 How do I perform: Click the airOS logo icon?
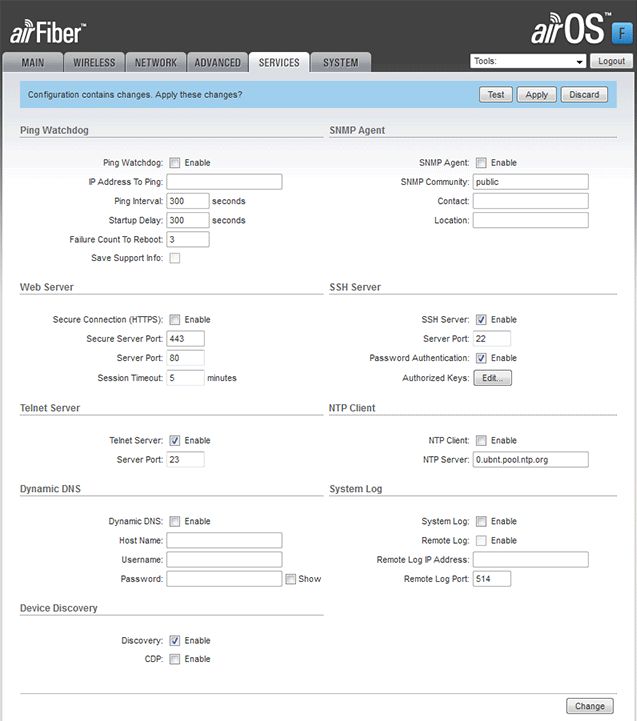580,29
